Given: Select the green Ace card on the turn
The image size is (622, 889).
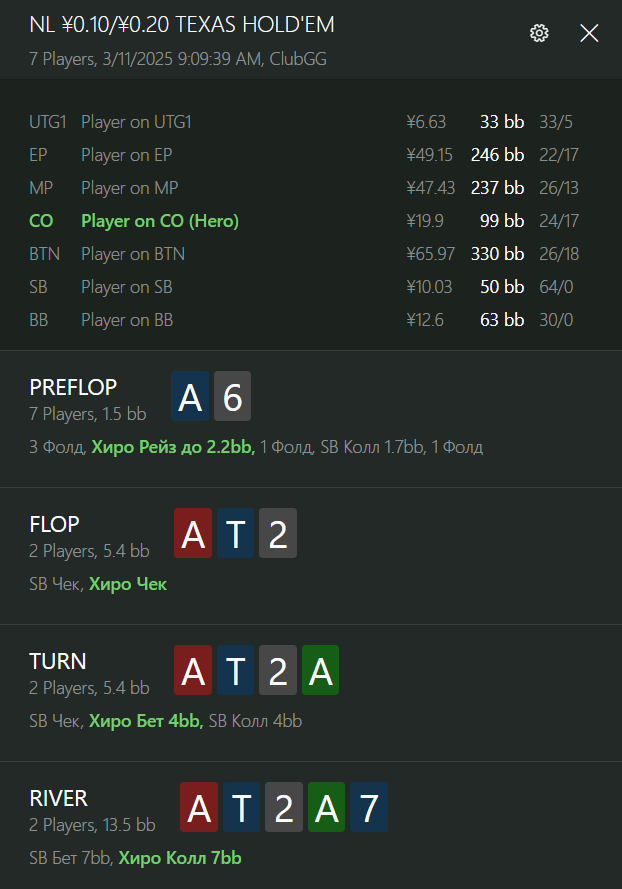Looking at the screenshot, I should coord(320,670).
